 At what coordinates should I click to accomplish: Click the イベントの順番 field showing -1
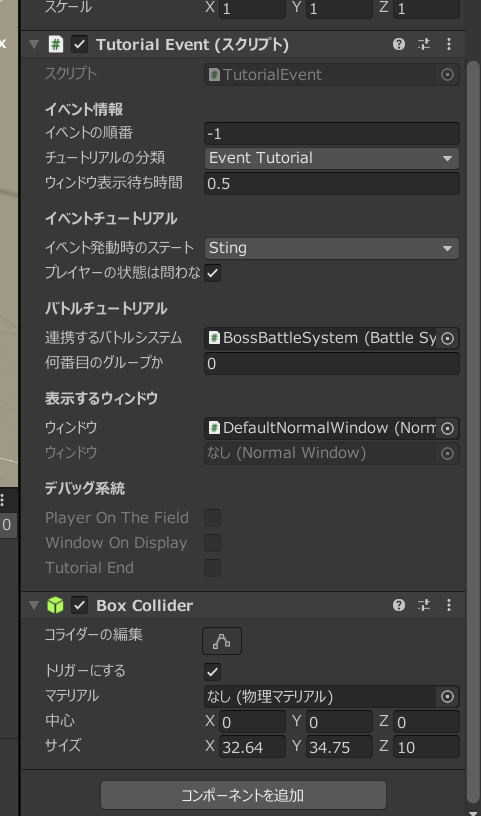point(332,134)
